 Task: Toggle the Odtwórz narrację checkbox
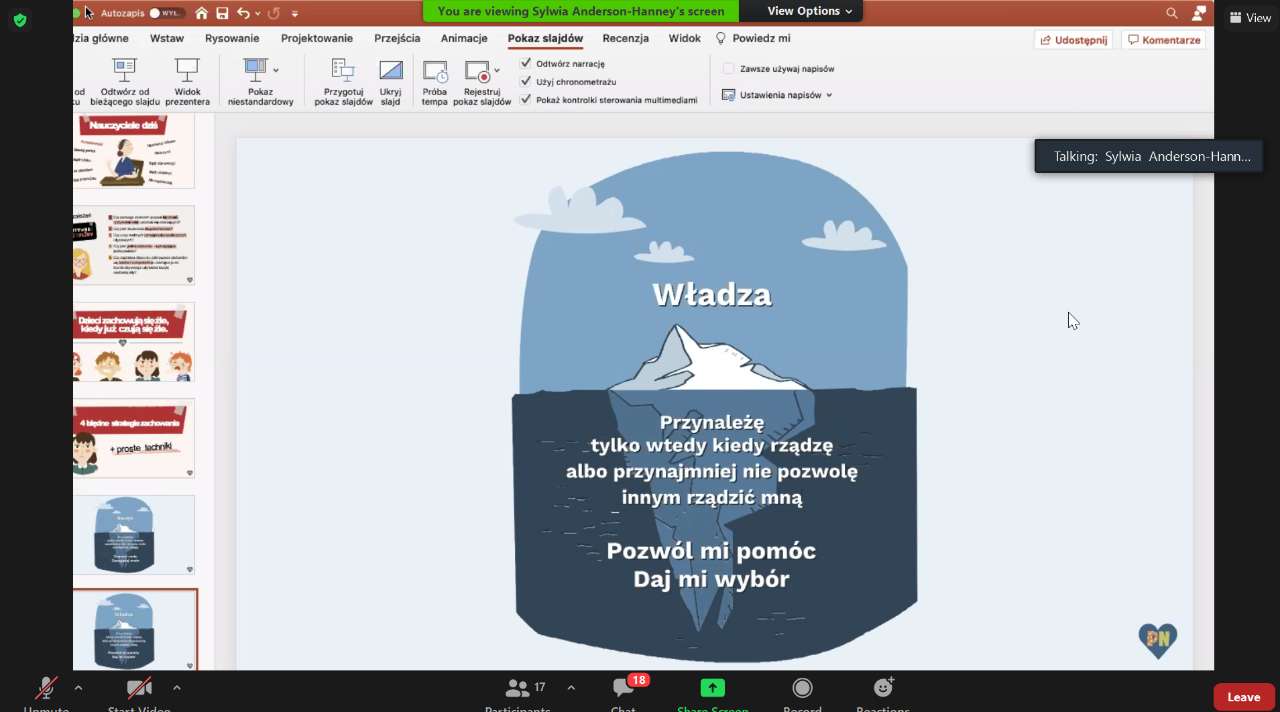[526, 63]
